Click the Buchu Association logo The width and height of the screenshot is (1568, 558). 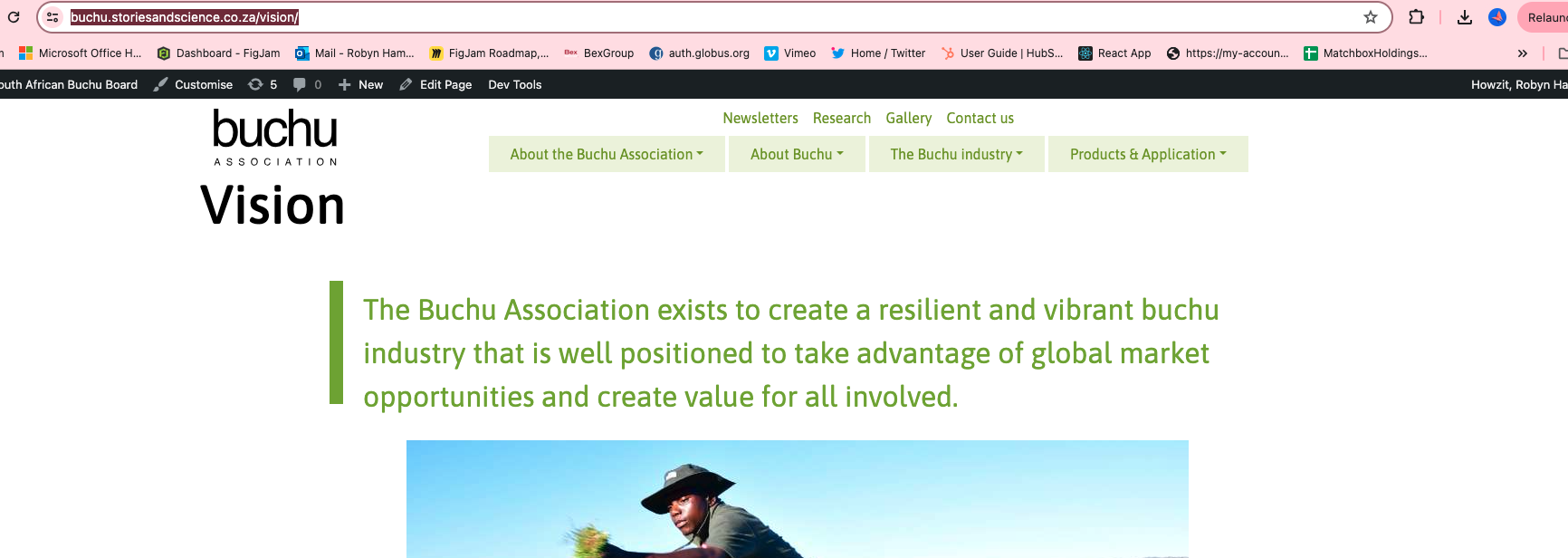coord(275,138)
